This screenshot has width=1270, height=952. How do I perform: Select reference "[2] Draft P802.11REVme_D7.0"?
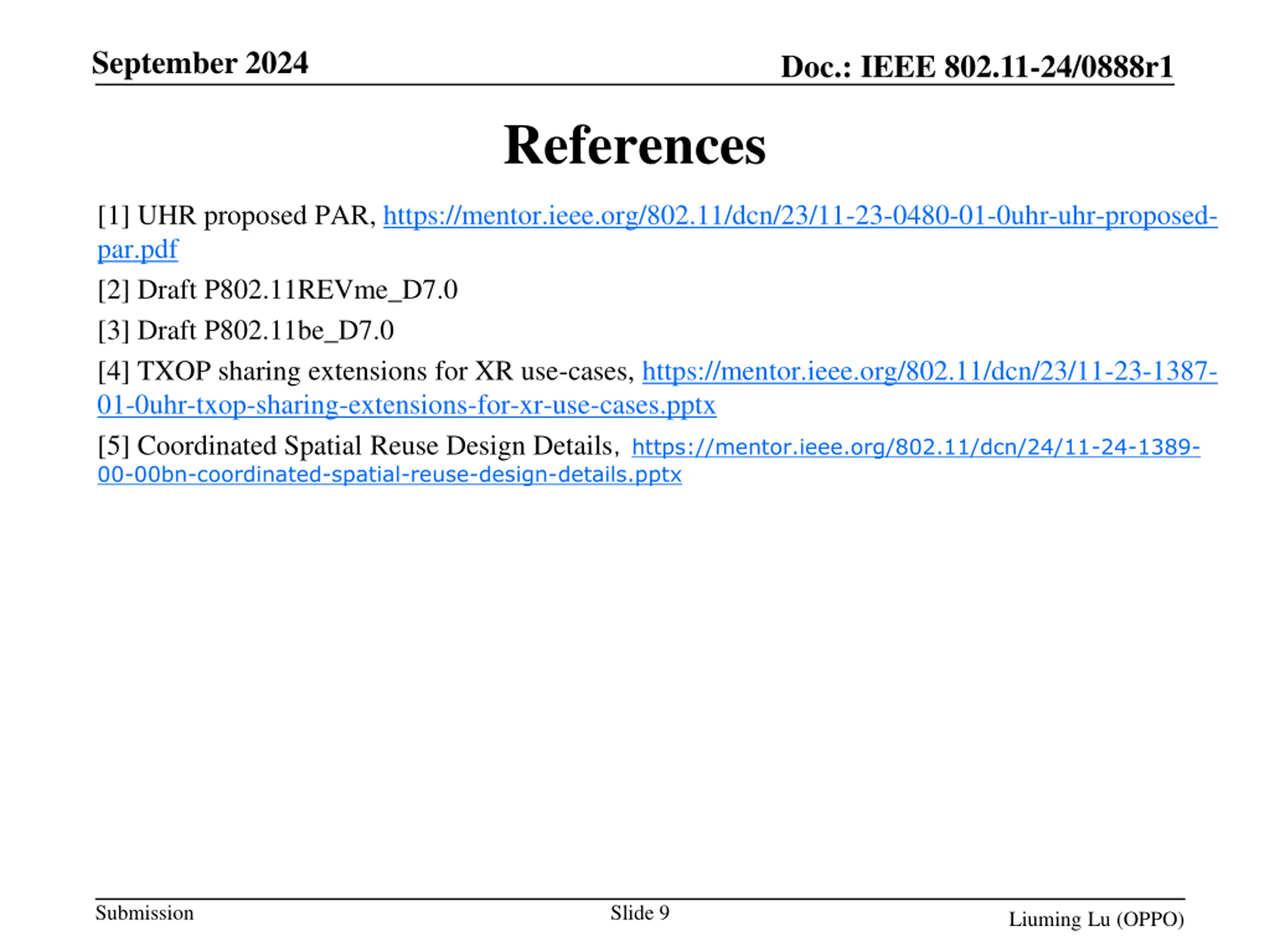277,290
